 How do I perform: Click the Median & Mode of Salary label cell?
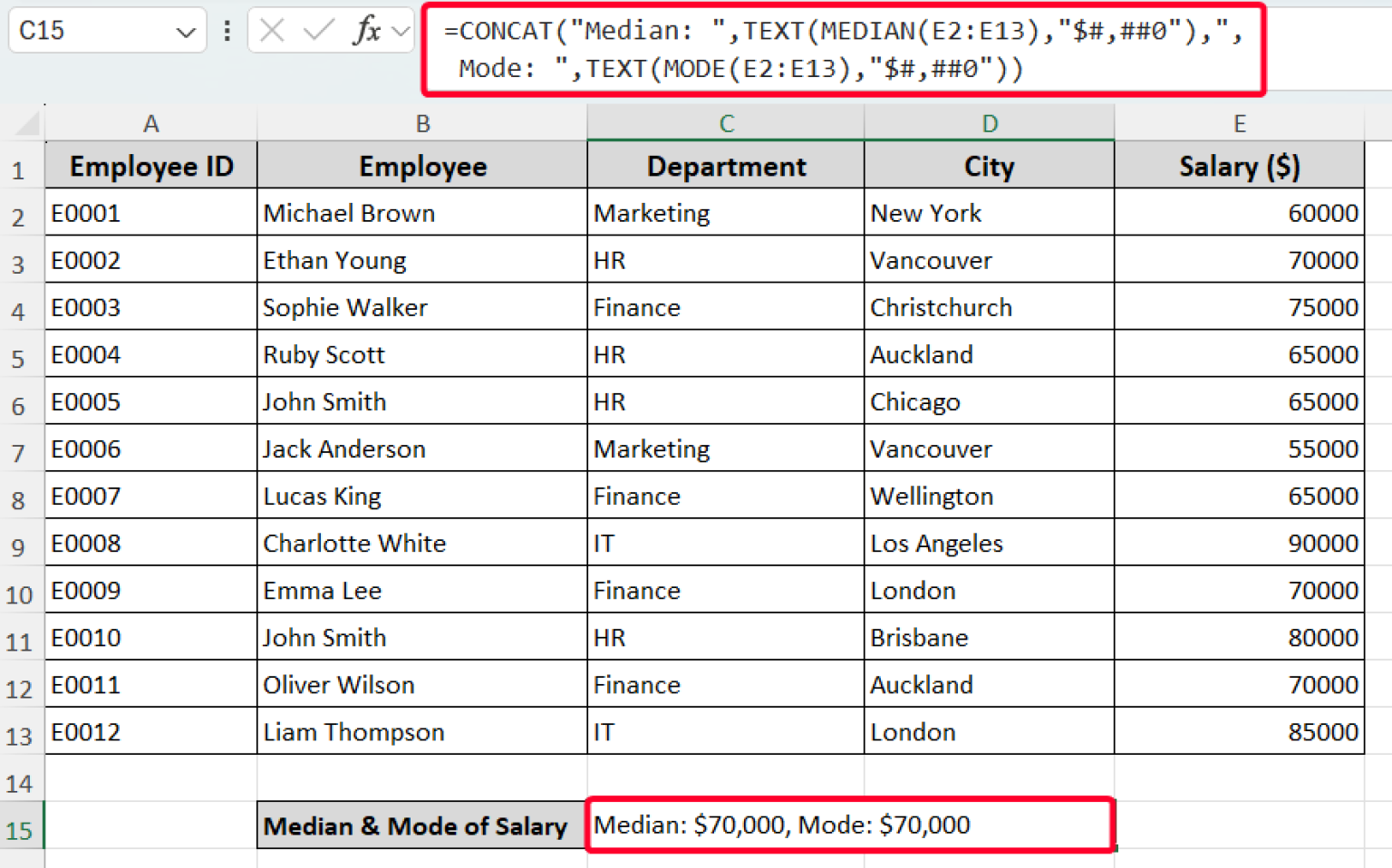[x=421, y=825]
